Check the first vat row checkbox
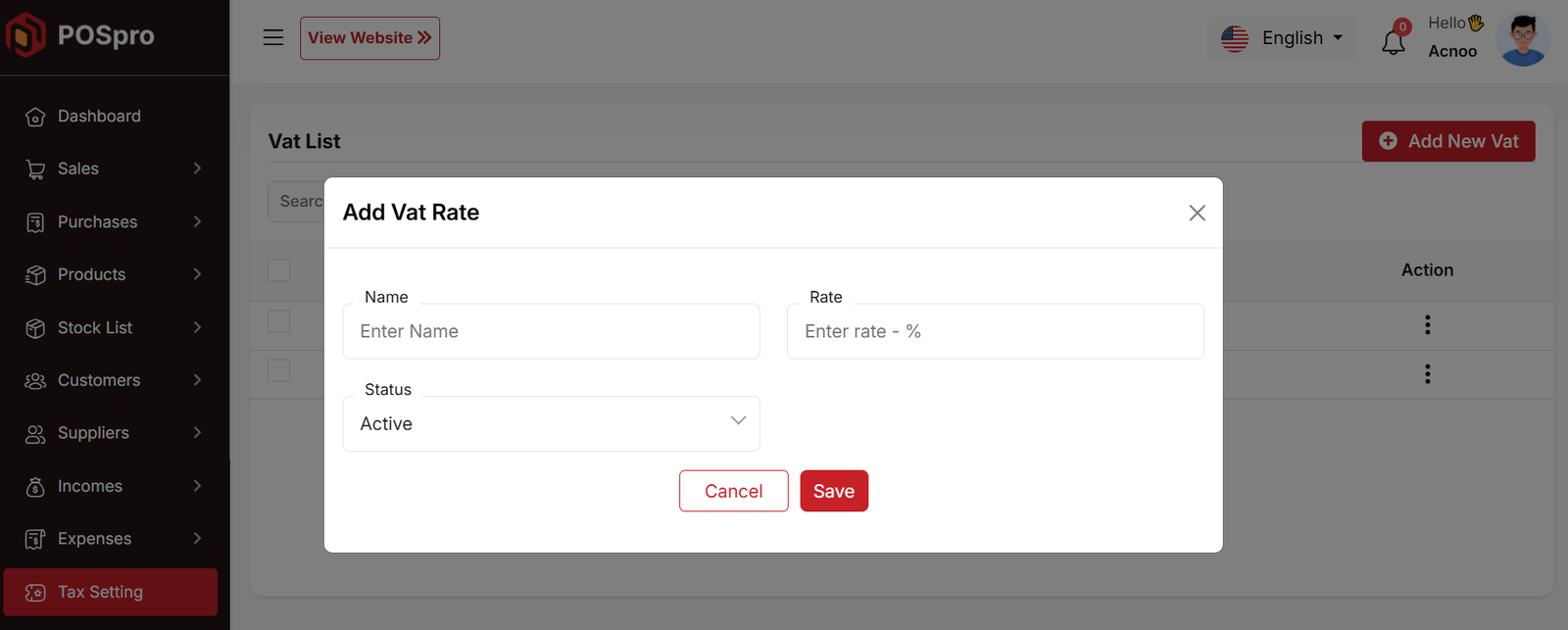The width and height of the screenshot is (1568, 630). 279,321
